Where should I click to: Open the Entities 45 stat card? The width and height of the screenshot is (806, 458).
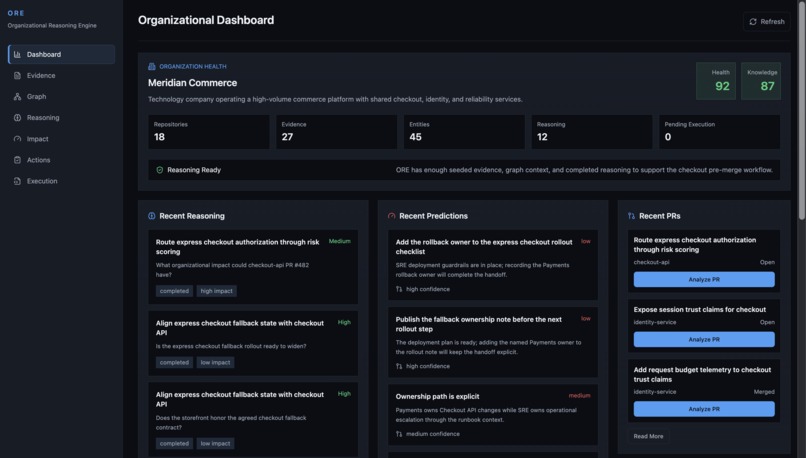click(464, 132)
